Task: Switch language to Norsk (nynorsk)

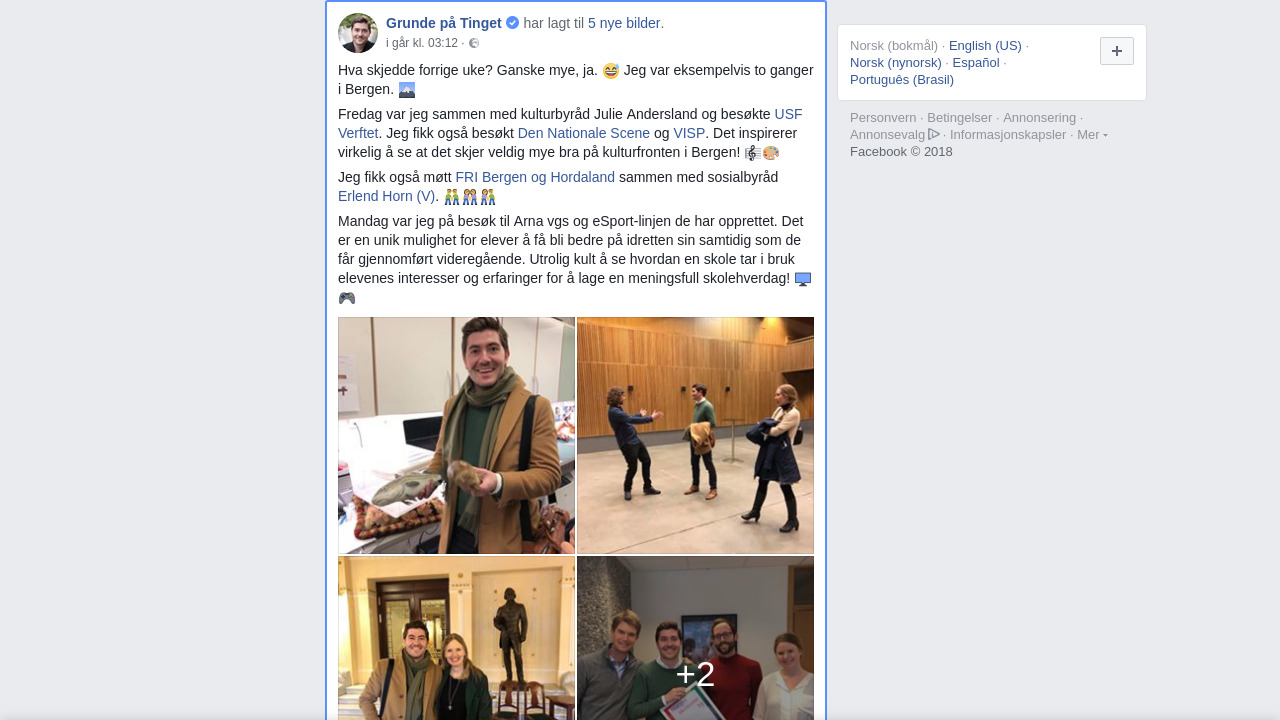Action: click(x=896, y=63)
